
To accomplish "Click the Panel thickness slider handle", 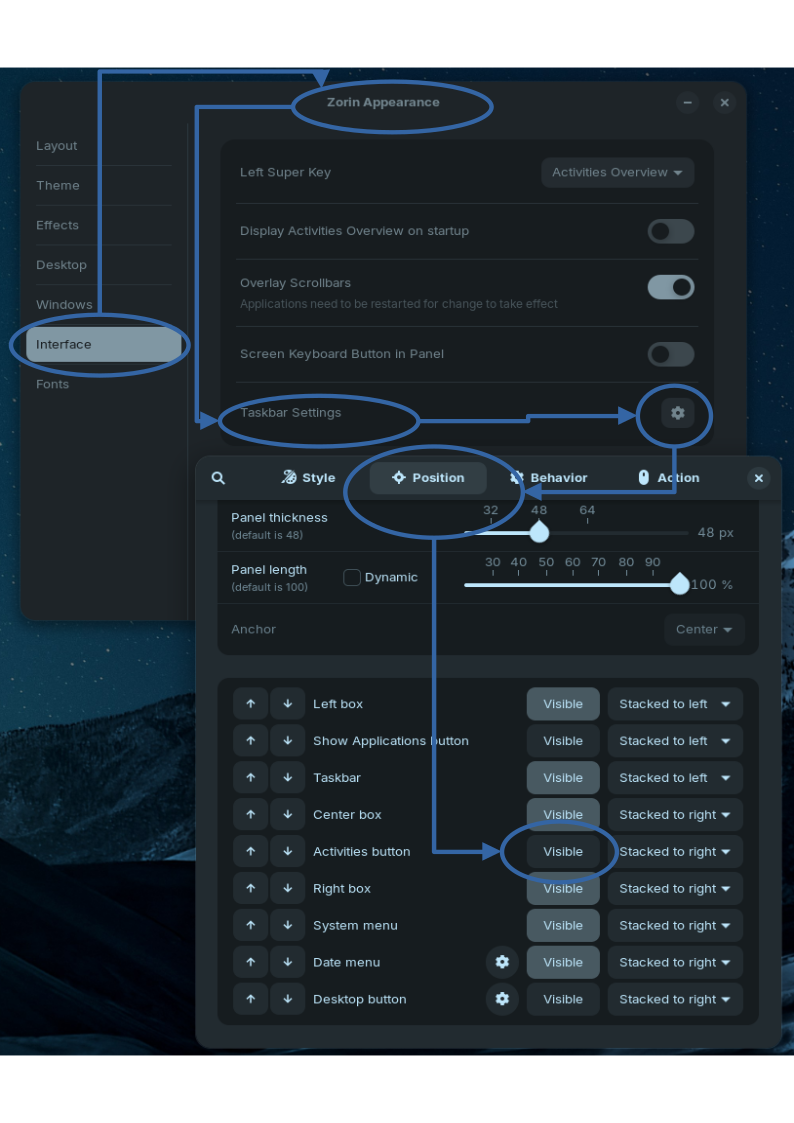I will pos(539,532).
